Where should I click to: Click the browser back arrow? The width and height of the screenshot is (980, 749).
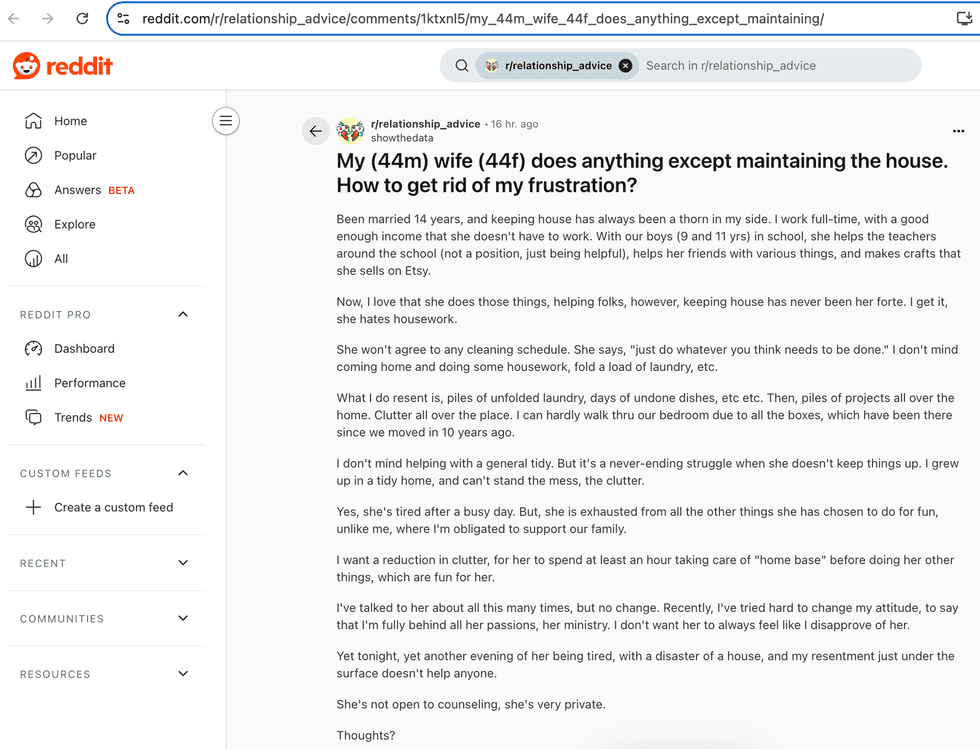14,19
